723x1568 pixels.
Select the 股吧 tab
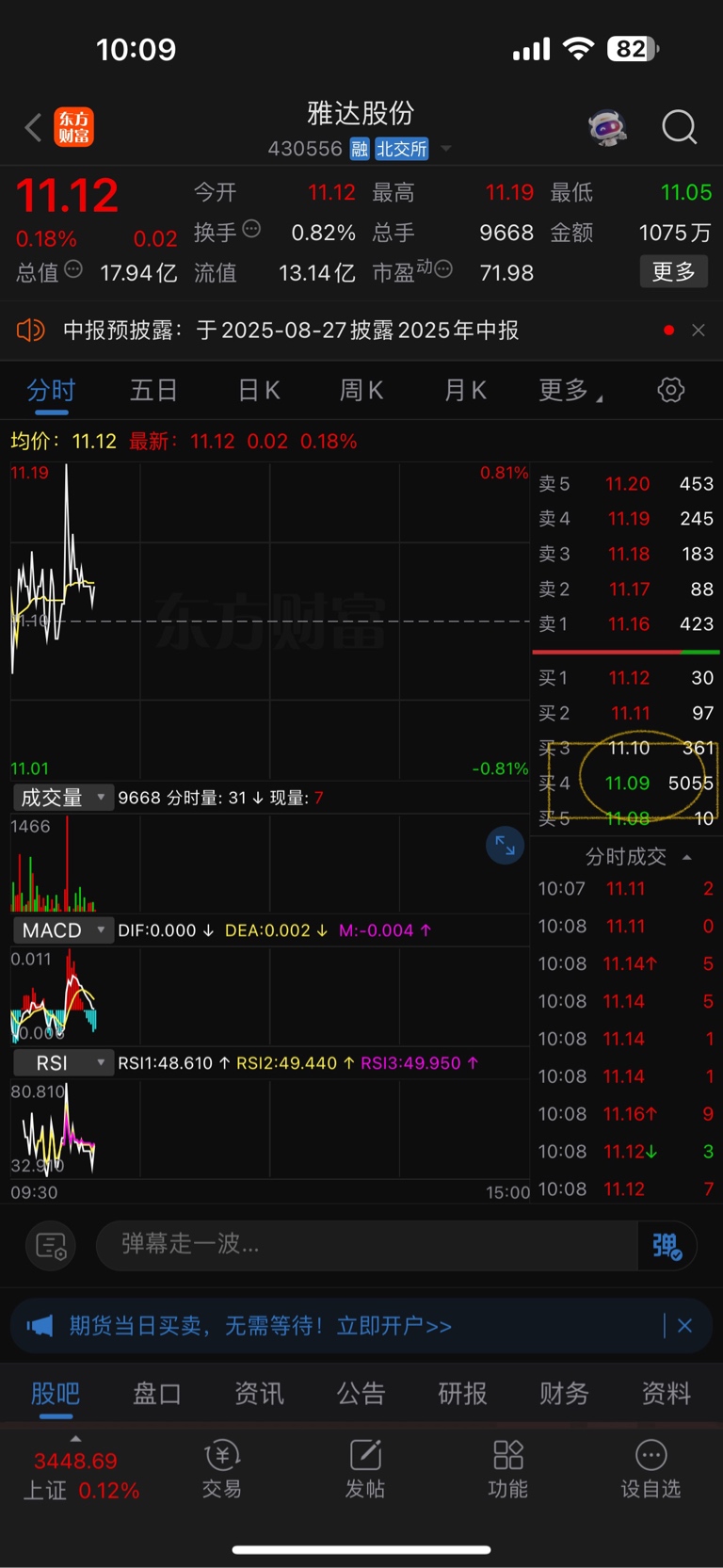[x=56, y=1394]
